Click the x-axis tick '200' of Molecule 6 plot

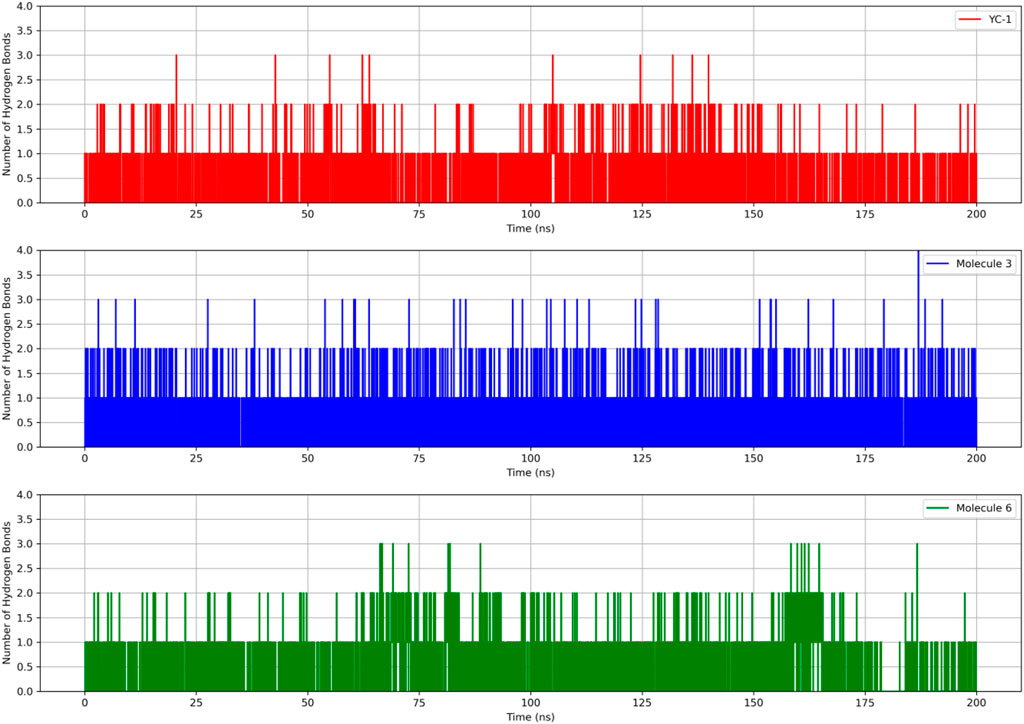977,703
